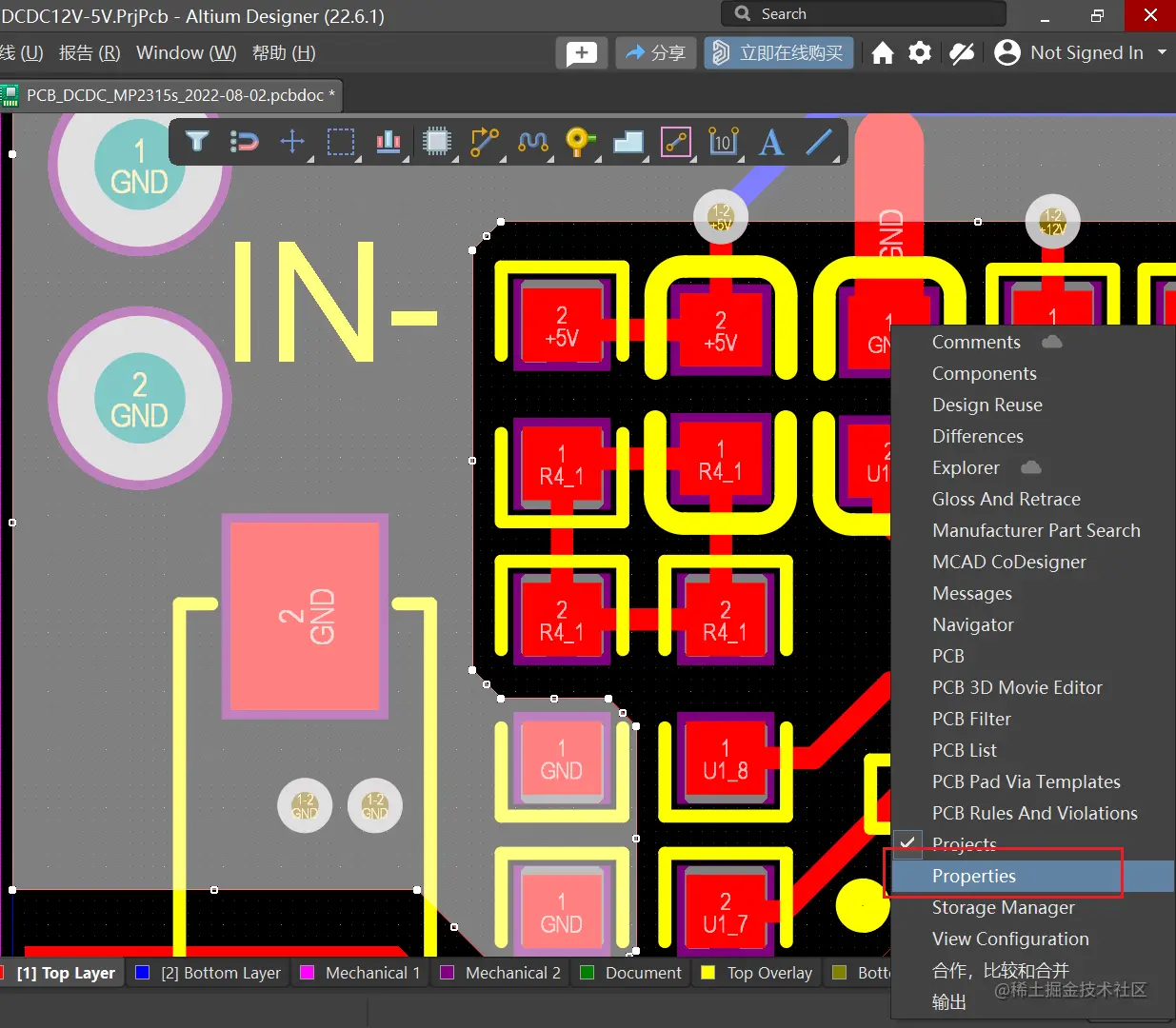Select the Place String text tool

[x=771, y=142]
